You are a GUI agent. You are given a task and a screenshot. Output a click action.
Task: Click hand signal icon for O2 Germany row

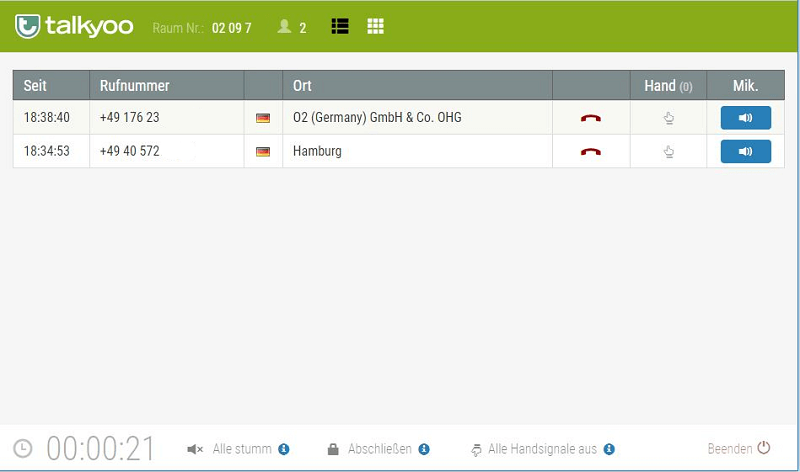coord(668,118)
